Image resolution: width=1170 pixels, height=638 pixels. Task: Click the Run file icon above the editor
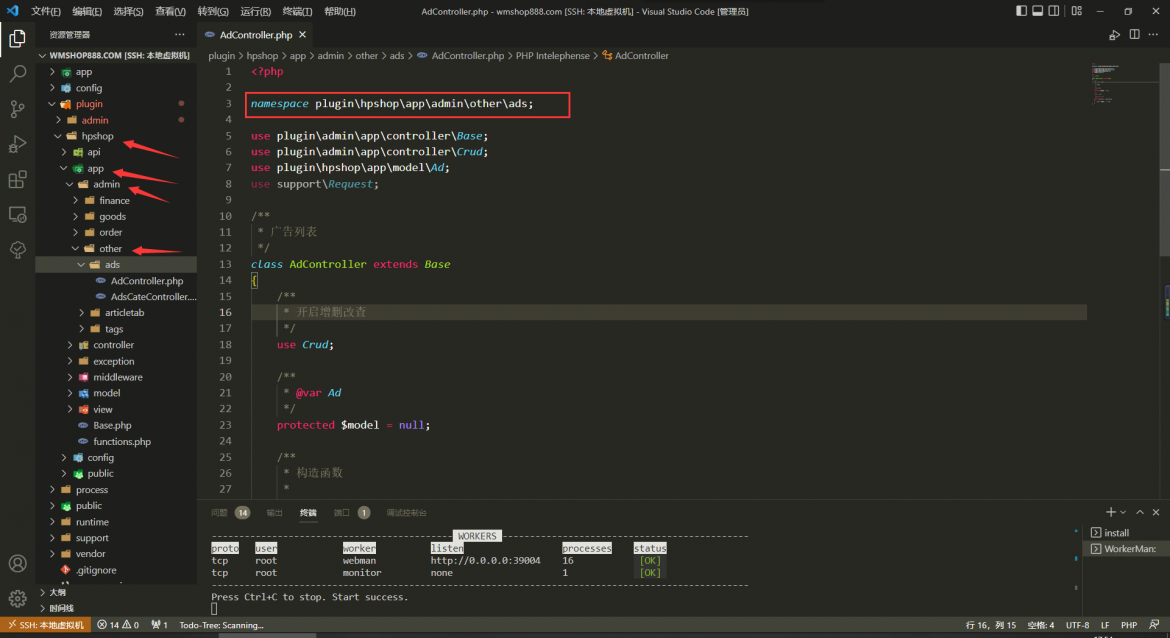pyautogui.click(x=1114, y=35)
